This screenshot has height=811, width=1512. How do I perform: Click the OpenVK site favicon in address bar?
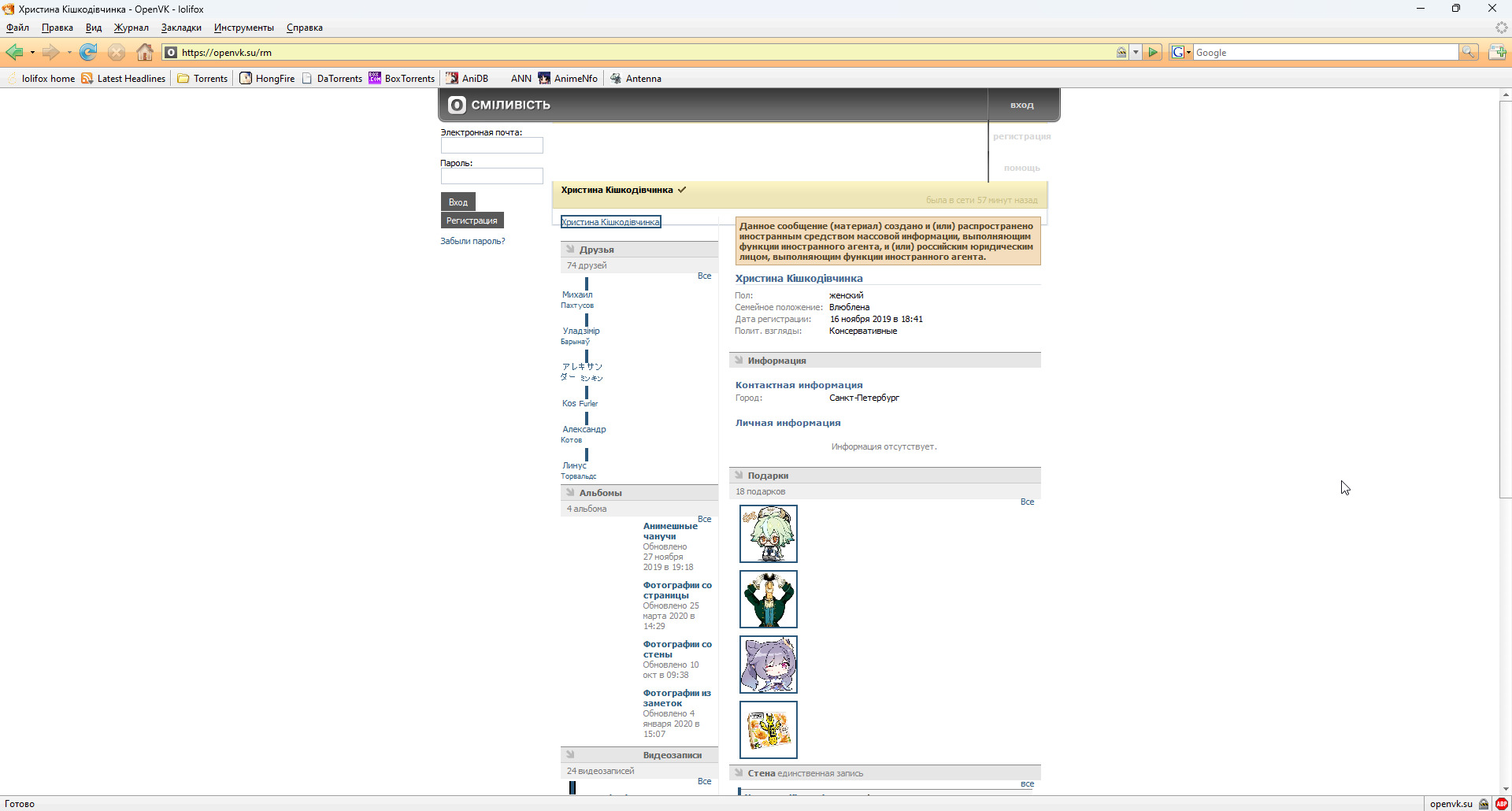tap(171, 53)
